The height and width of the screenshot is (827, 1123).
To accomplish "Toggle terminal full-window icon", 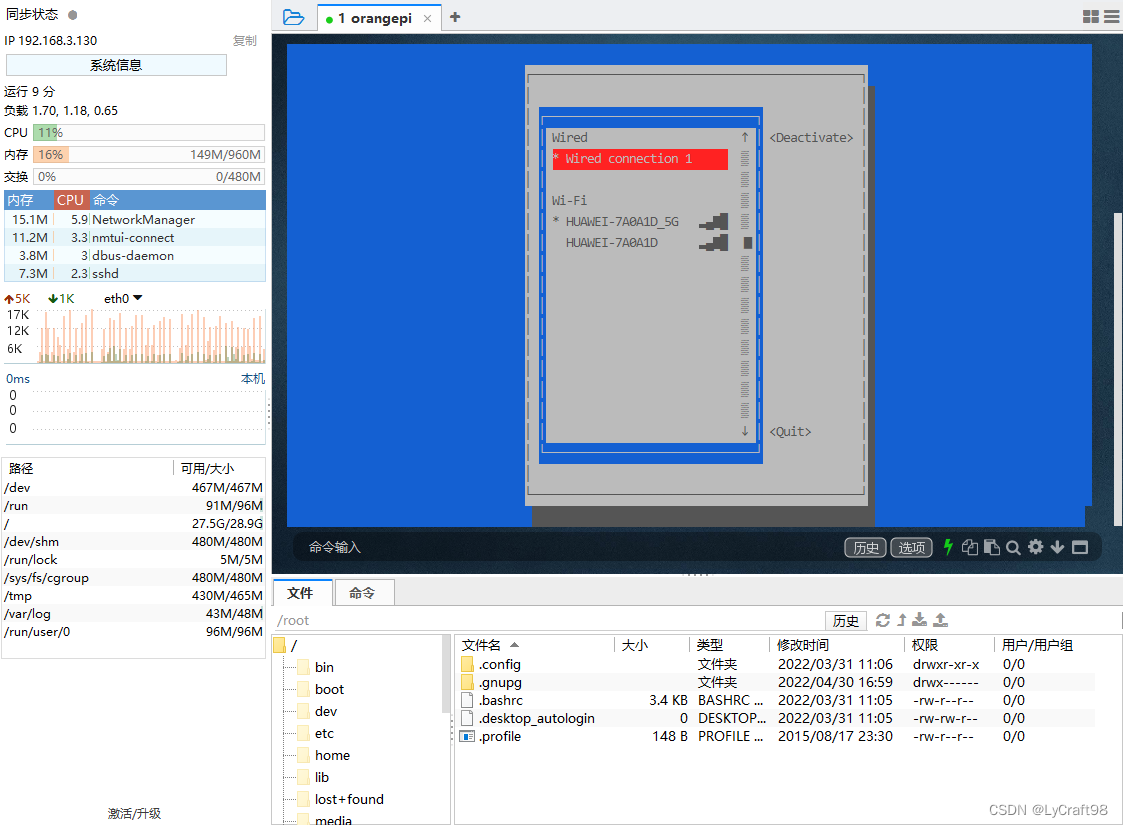I will point(1080,547).
